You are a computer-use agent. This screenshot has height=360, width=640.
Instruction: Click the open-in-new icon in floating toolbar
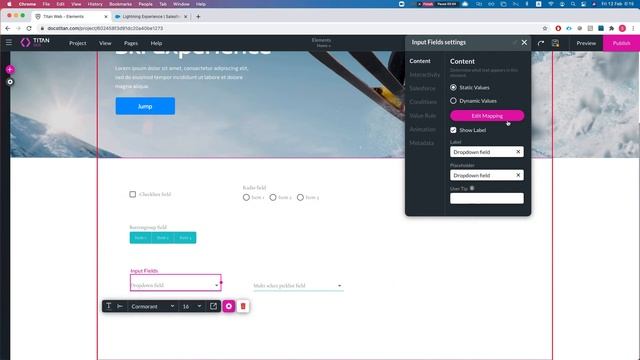(x=213, y=306)
